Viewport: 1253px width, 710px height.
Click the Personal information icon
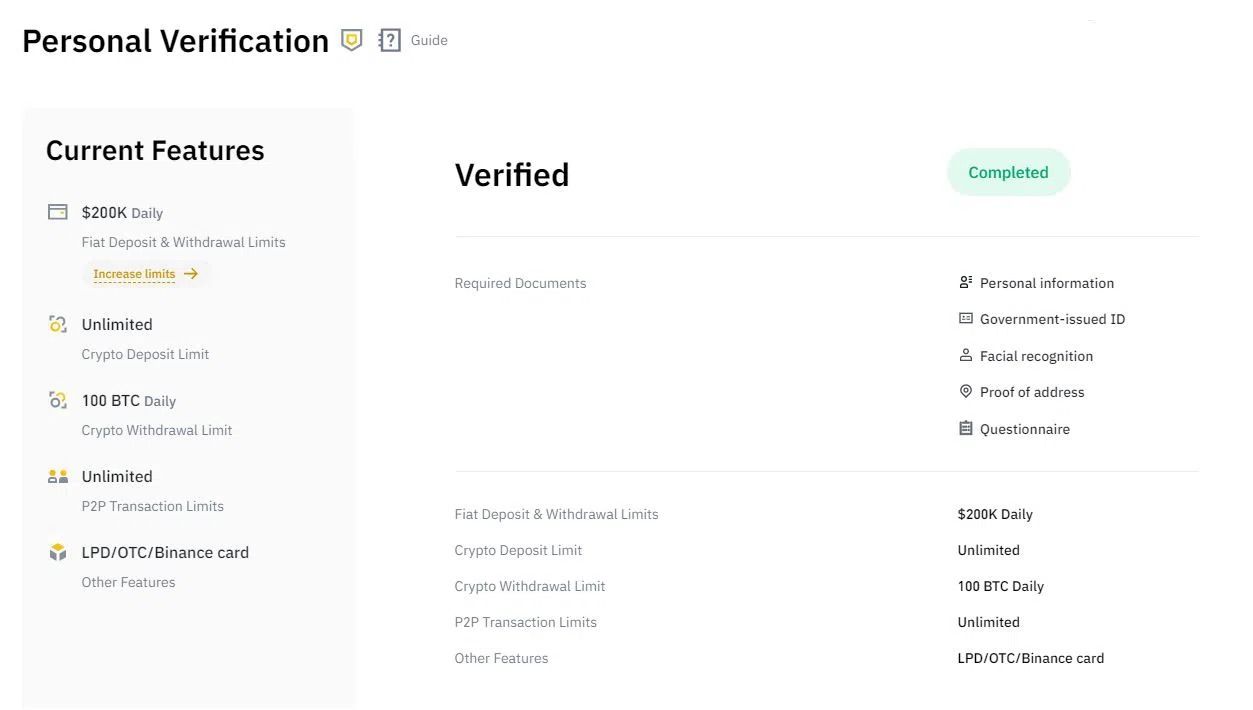click(965, 283)
